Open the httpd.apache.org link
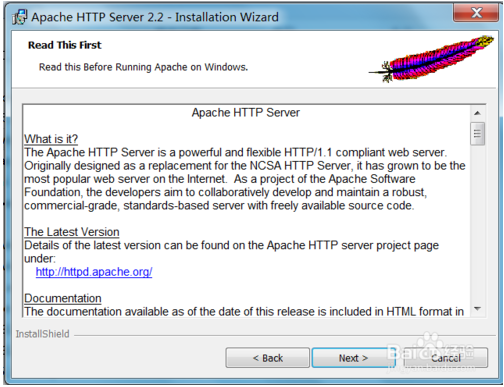 94,272
